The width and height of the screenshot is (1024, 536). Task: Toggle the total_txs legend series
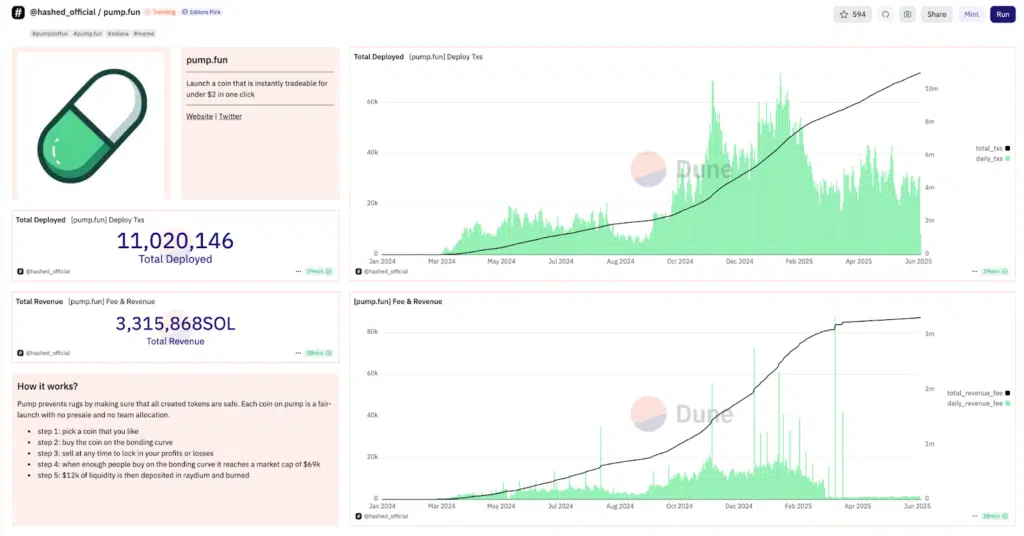tap(993, 148)
